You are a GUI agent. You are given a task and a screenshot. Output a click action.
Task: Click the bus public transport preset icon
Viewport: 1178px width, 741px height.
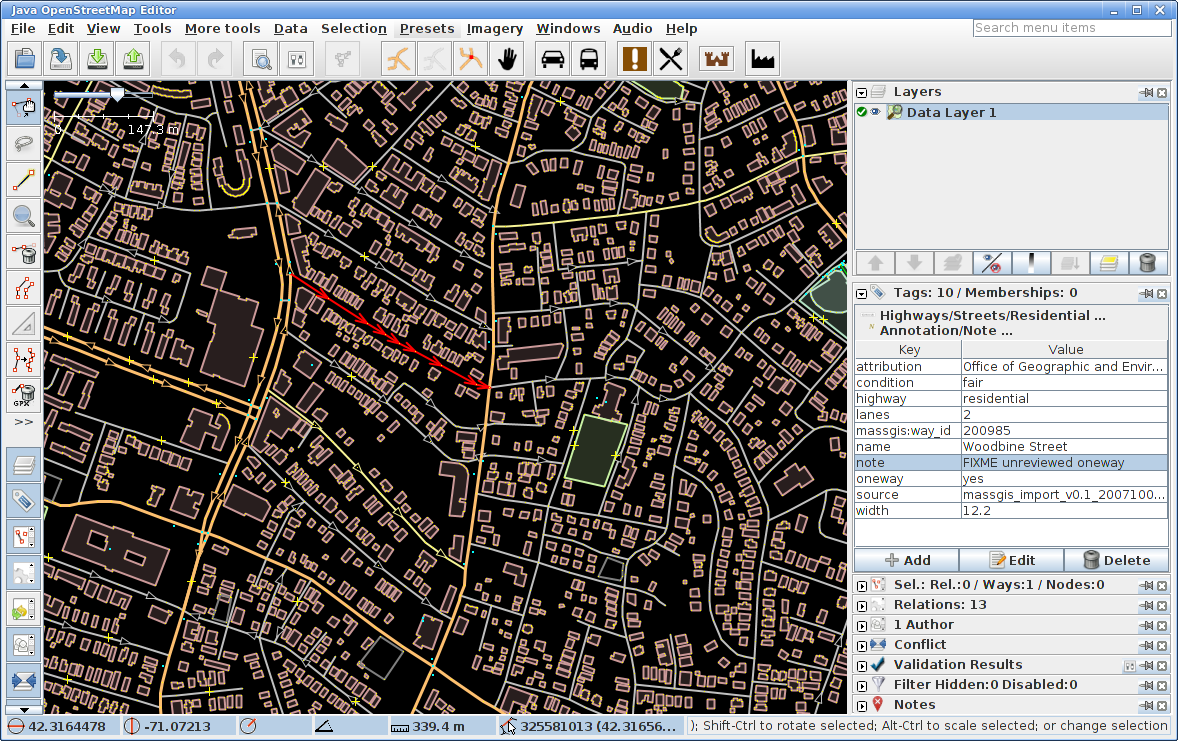pyautogui.click(x=589, y=59)
